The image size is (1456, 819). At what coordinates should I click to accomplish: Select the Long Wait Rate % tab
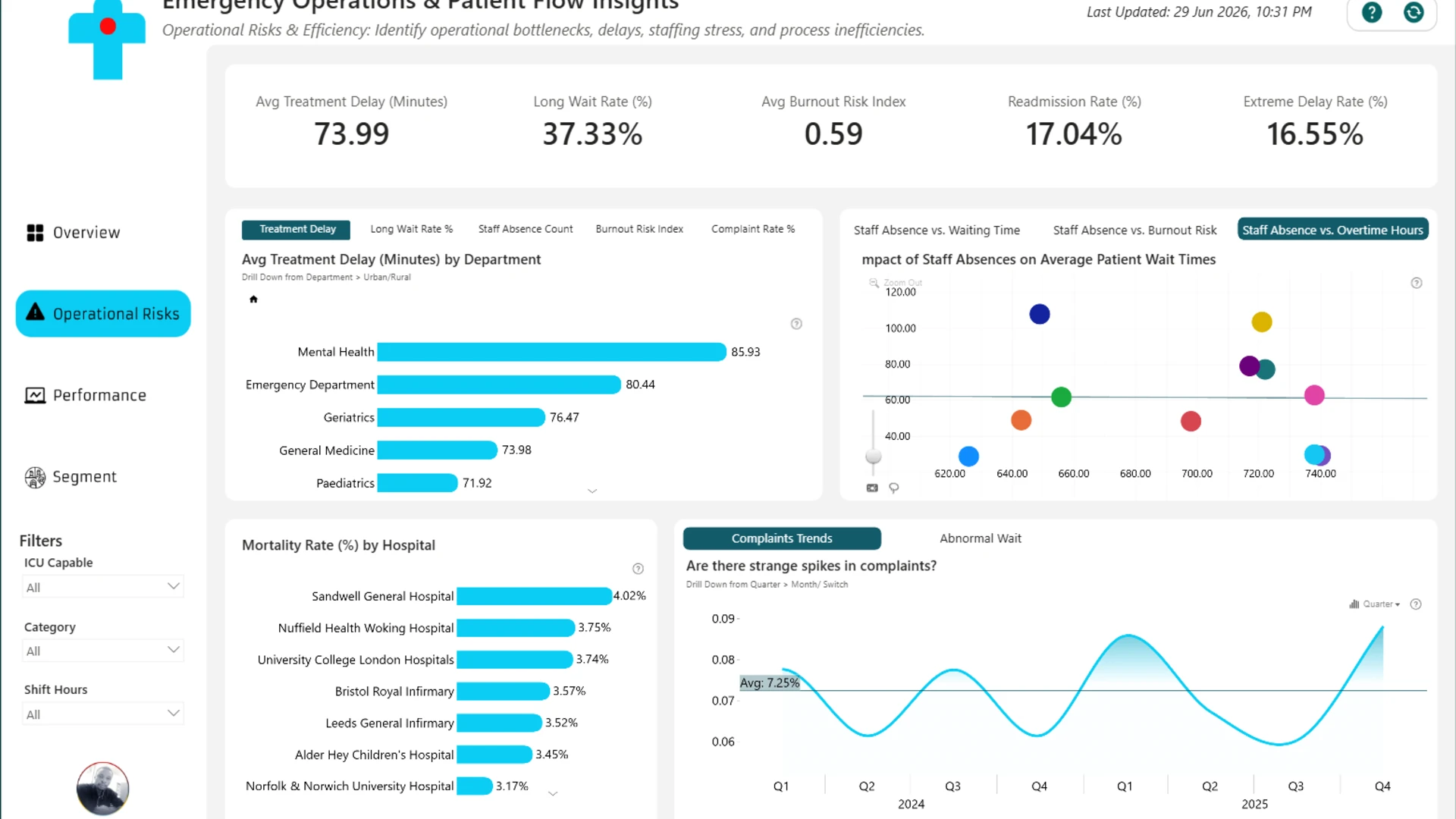(x=411, y=229)
